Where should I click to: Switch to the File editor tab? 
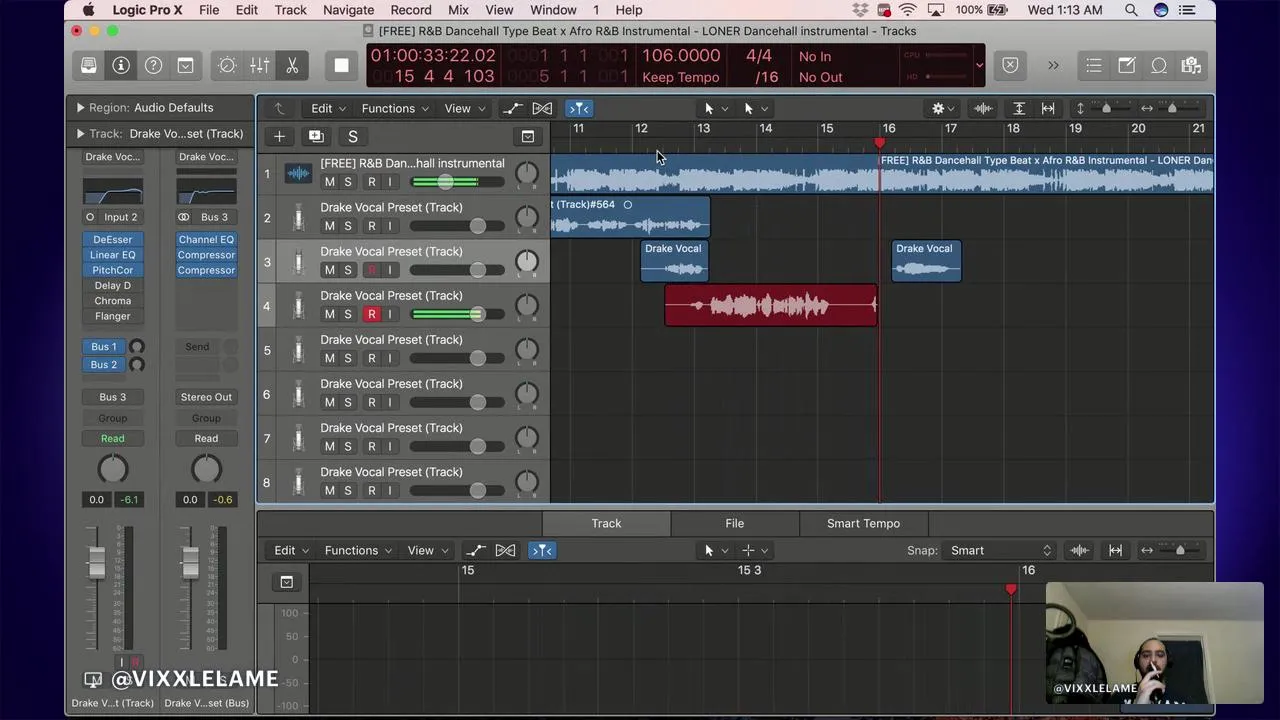(x=734, y=523)
